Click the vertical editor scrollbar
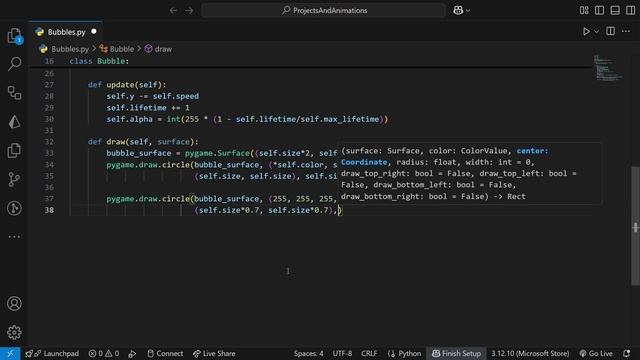 point(635,226)
